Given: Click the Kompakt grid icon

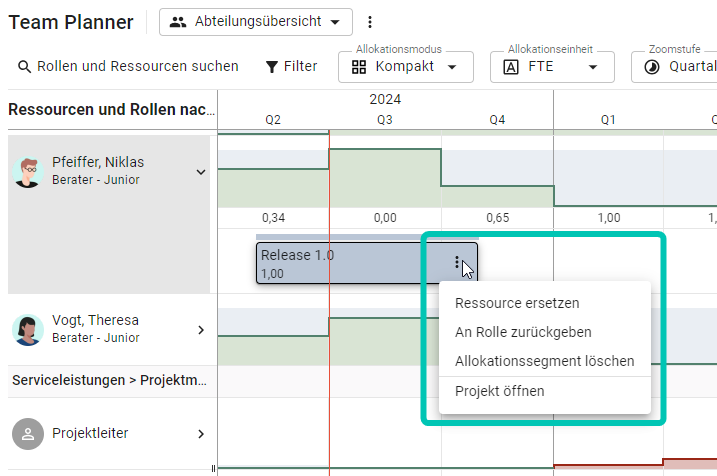Looking at the screenshot, I should click(x=359, y=67).
